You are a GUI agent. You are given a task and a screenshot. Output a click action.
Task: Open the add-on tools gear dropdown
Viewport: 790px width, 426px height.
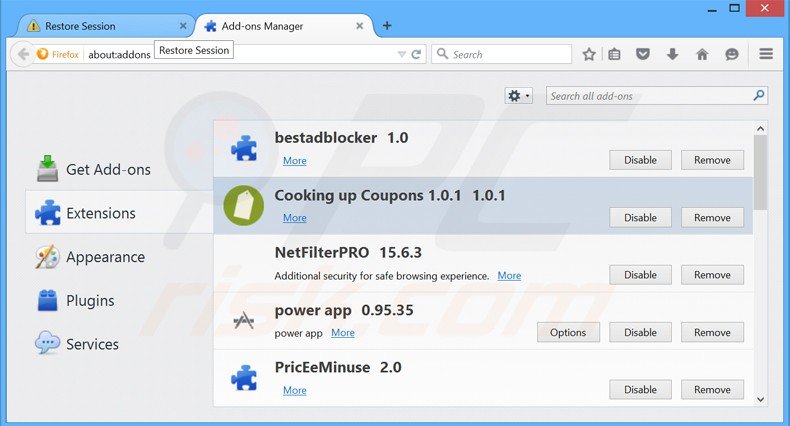coord(518,96)
